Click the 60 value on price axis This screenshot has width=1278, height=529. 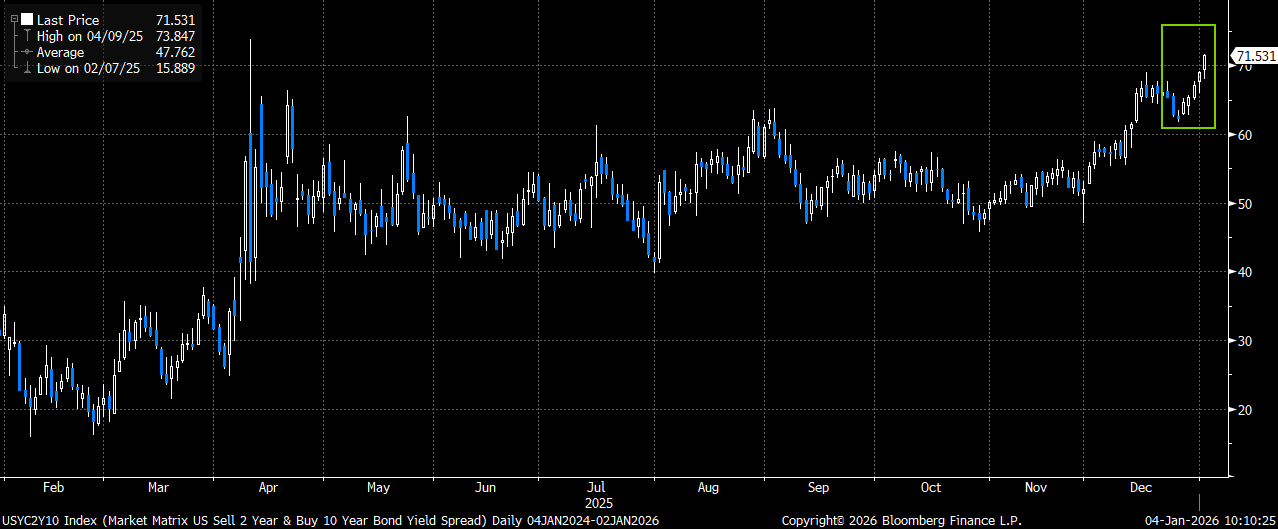pyautogui.click(x=1246, y=135)
